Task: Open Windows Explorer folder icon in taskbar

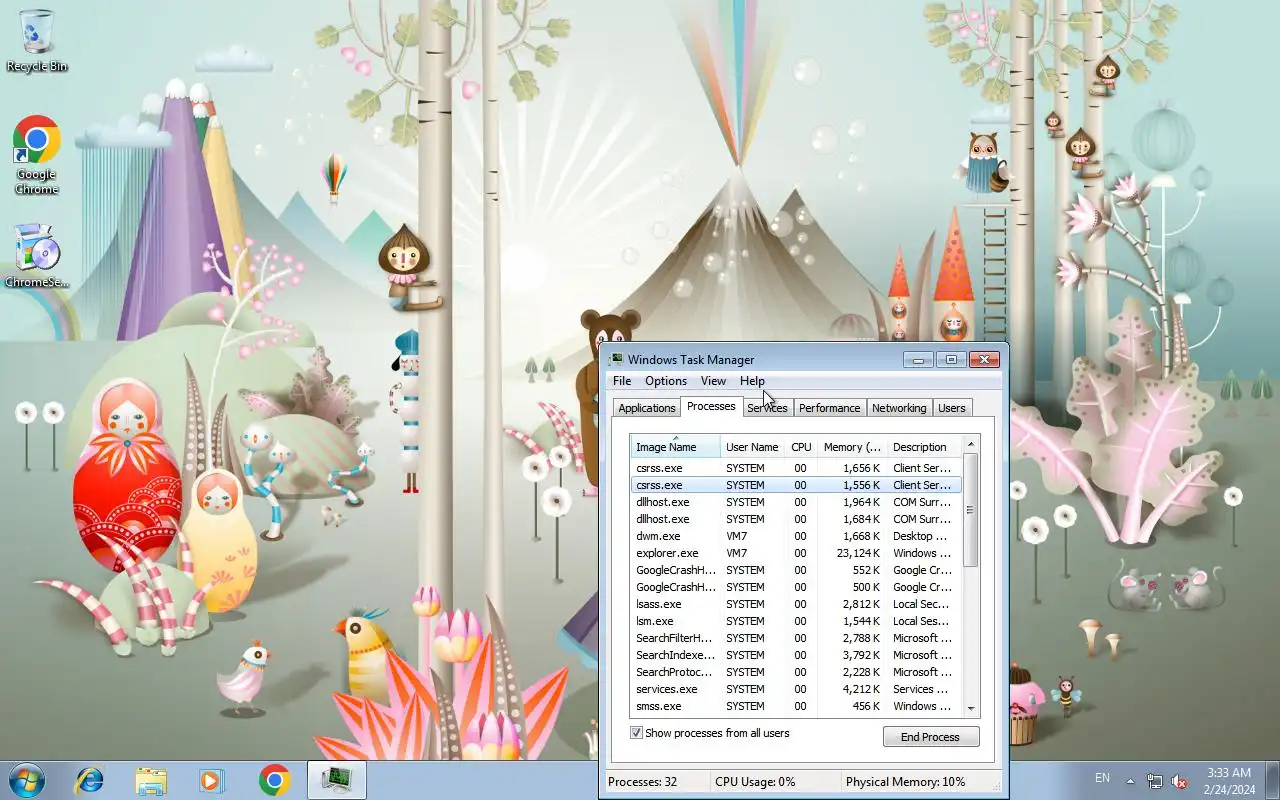Action: click(151, 780)
